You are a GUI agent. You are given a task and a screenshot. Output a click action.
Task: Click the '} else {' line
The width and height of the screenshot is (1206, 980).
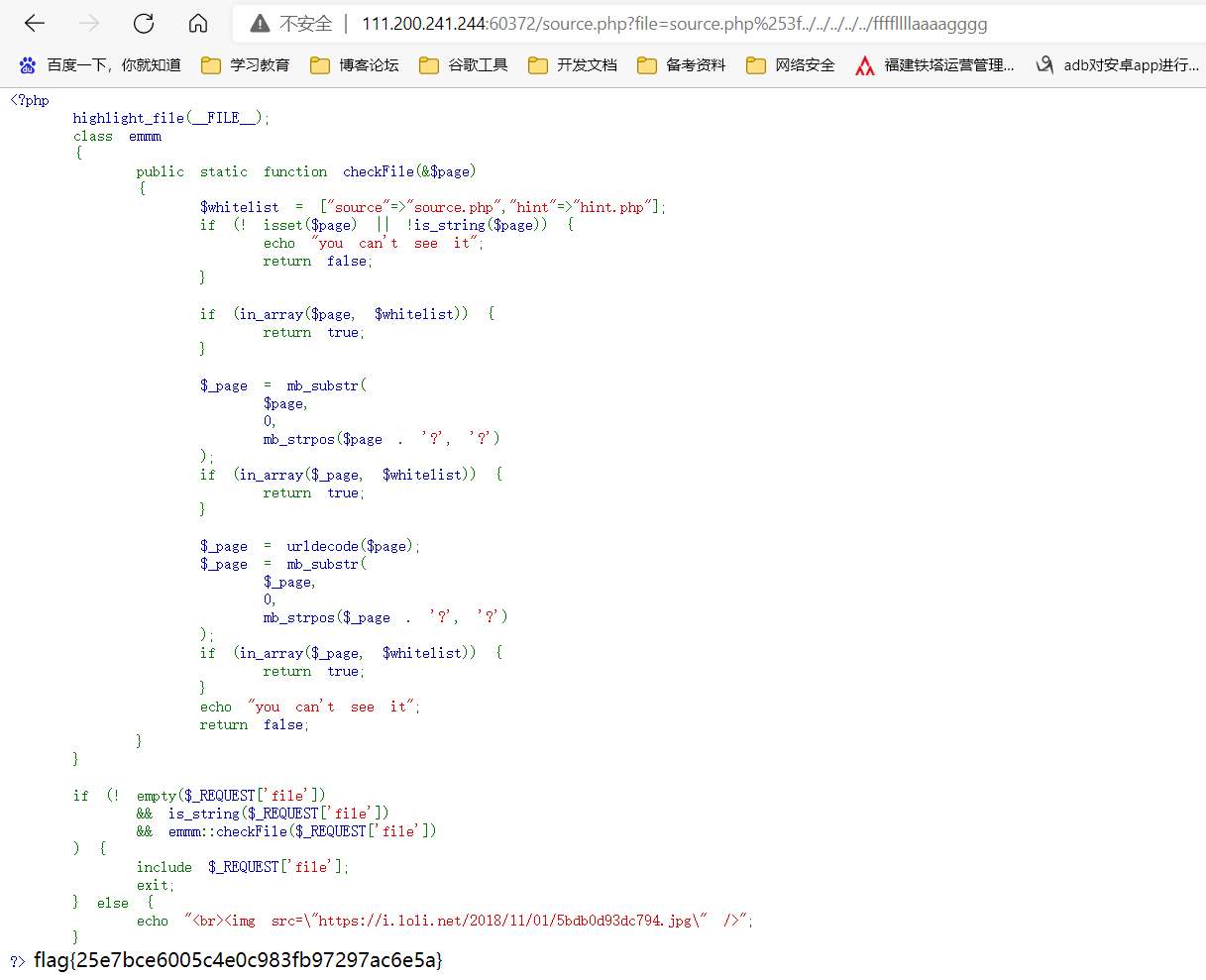[113, 903]
